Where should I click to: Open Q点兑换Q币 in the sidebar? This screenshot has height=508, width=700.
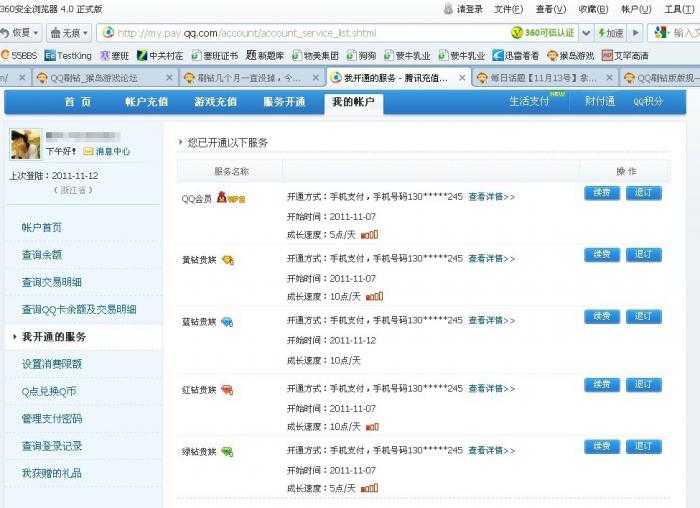pyautogui.click(x=49, y=391)
